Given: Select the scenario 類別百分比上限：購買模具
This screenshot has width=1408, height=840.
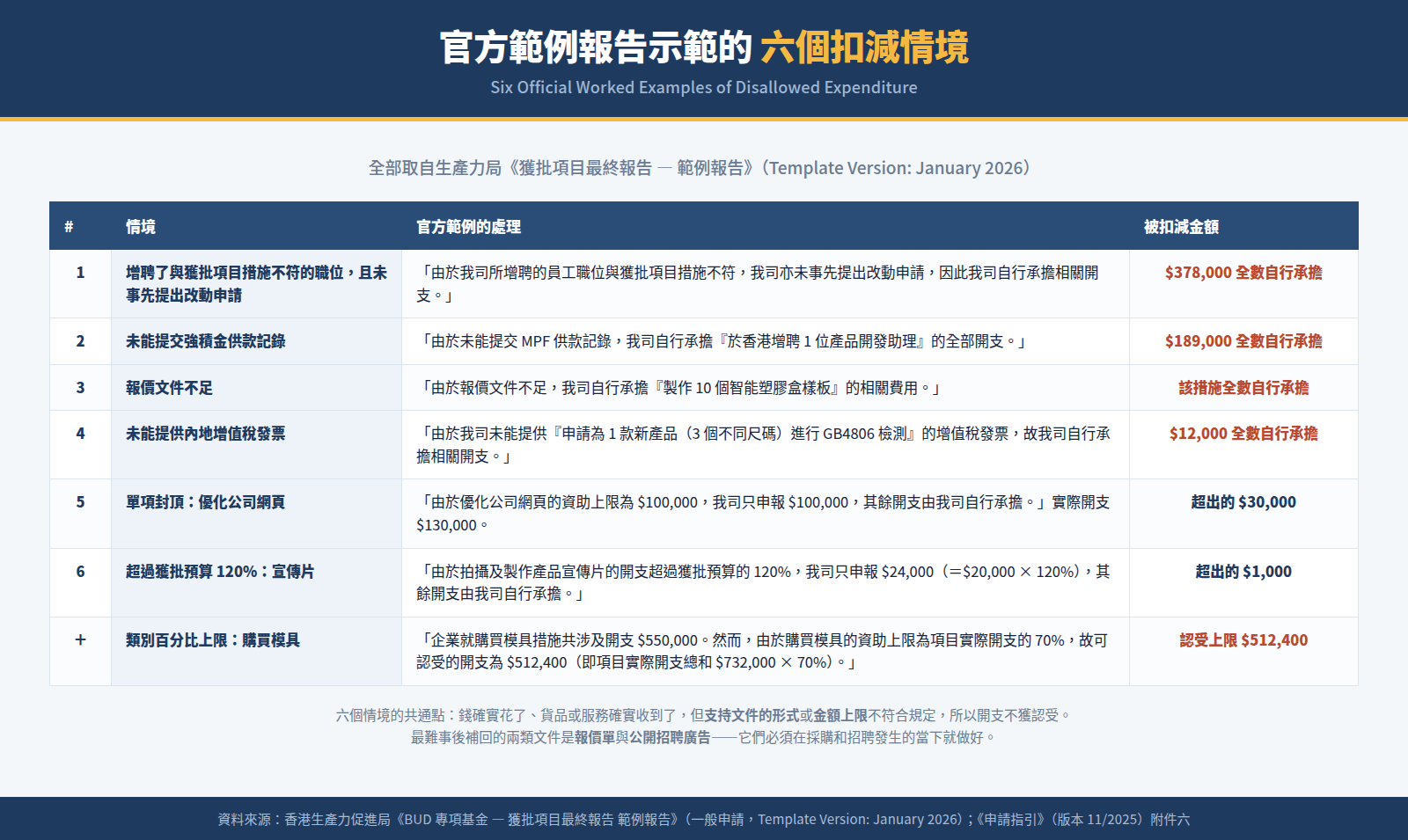Looking at the screenshot, I should coord(213,640).
